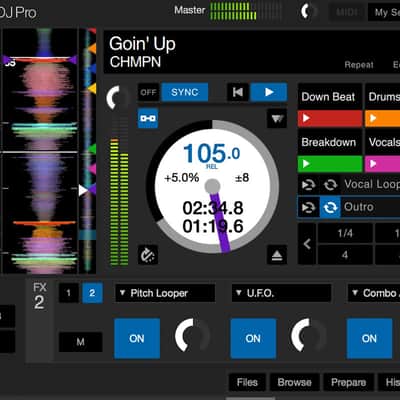Toggle loop active icon for Vocal Loop
Image resolution: width=400 pixels, height=400 pixels.
click(x=330, y=184)
